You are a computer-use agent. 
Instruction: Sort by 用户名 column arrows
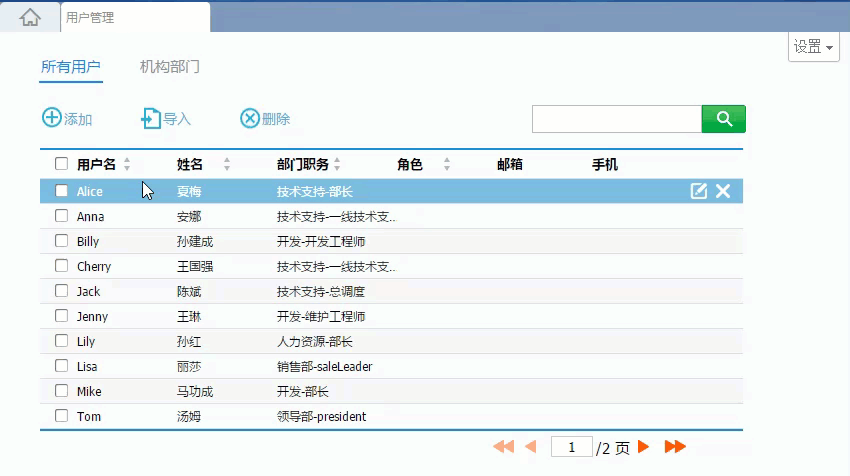[x=127, y=164]
